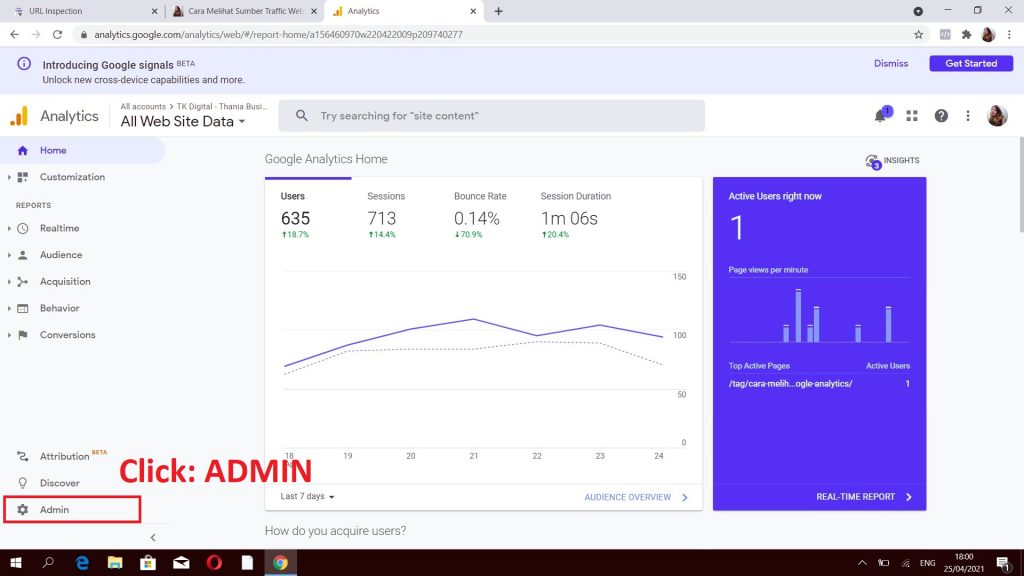1024x576 pixels.
Task: Open the Home sidebar item
Action: 82,150
